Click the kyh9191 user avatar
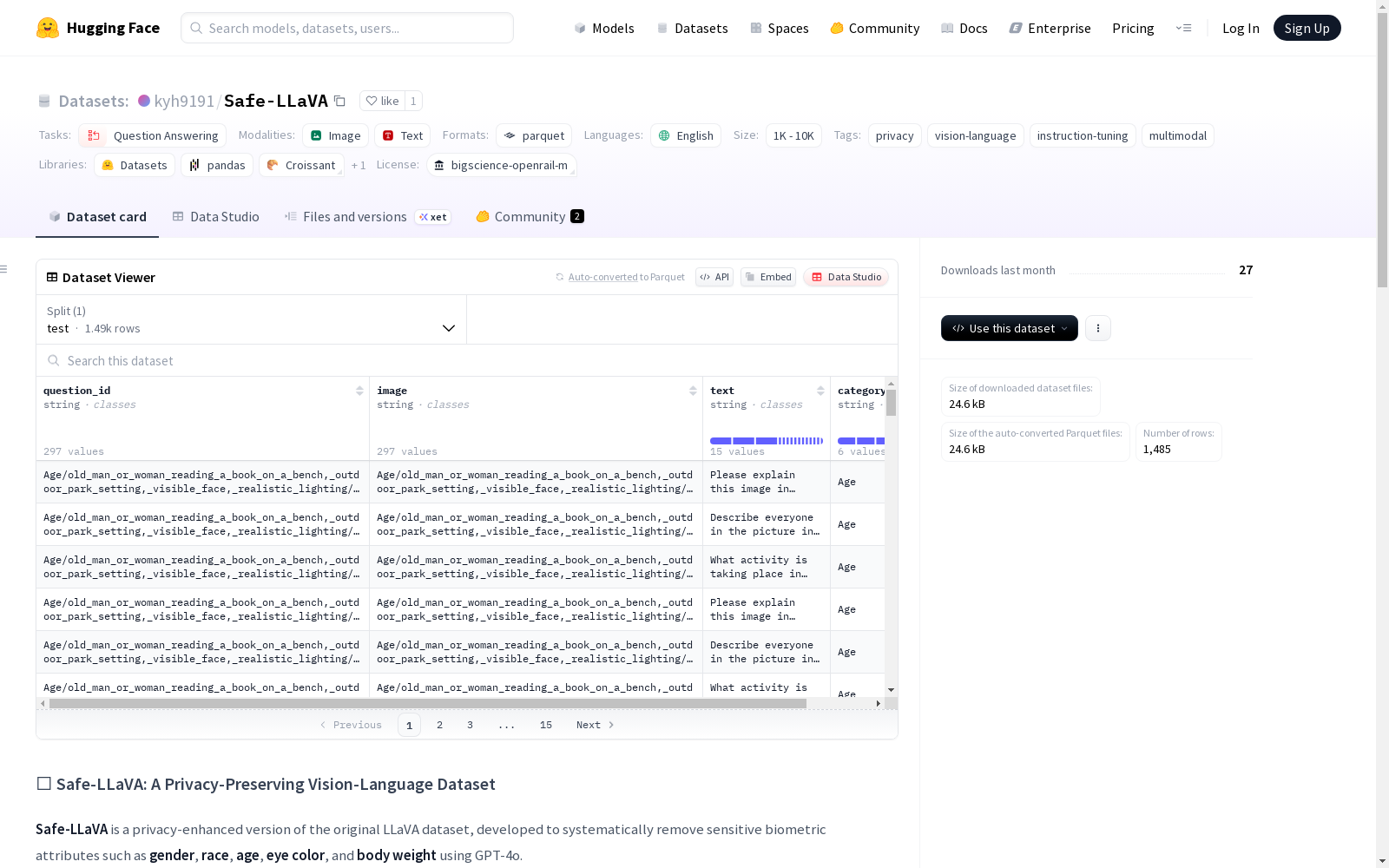 point(144,101)
